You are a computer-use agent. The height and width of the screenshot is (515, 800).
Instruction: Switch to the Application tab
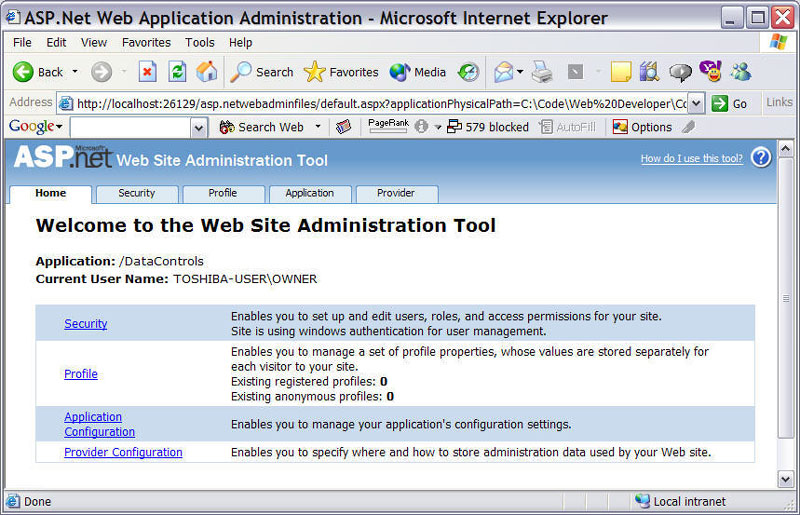[x=310, y=193]
